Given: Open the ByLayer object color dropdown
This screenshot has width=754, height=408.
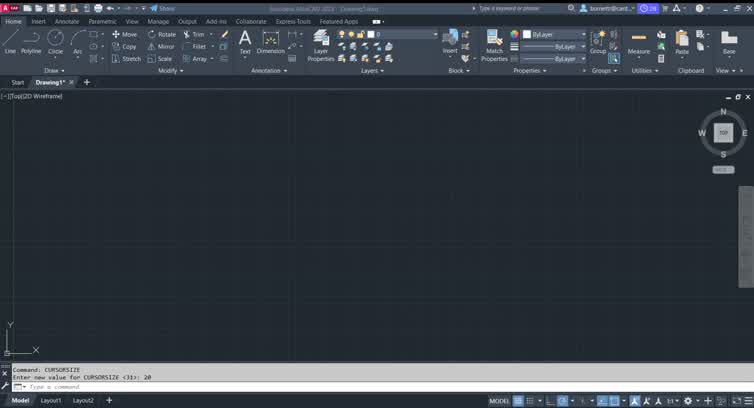Looking at the screenshot, I should click(554, 34).
